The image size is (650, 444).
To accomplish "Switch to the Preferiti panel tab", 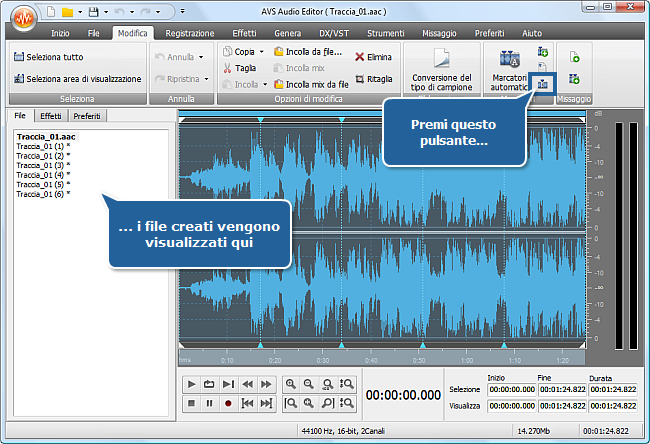I will pyautogui.click(x=87, y=116).
